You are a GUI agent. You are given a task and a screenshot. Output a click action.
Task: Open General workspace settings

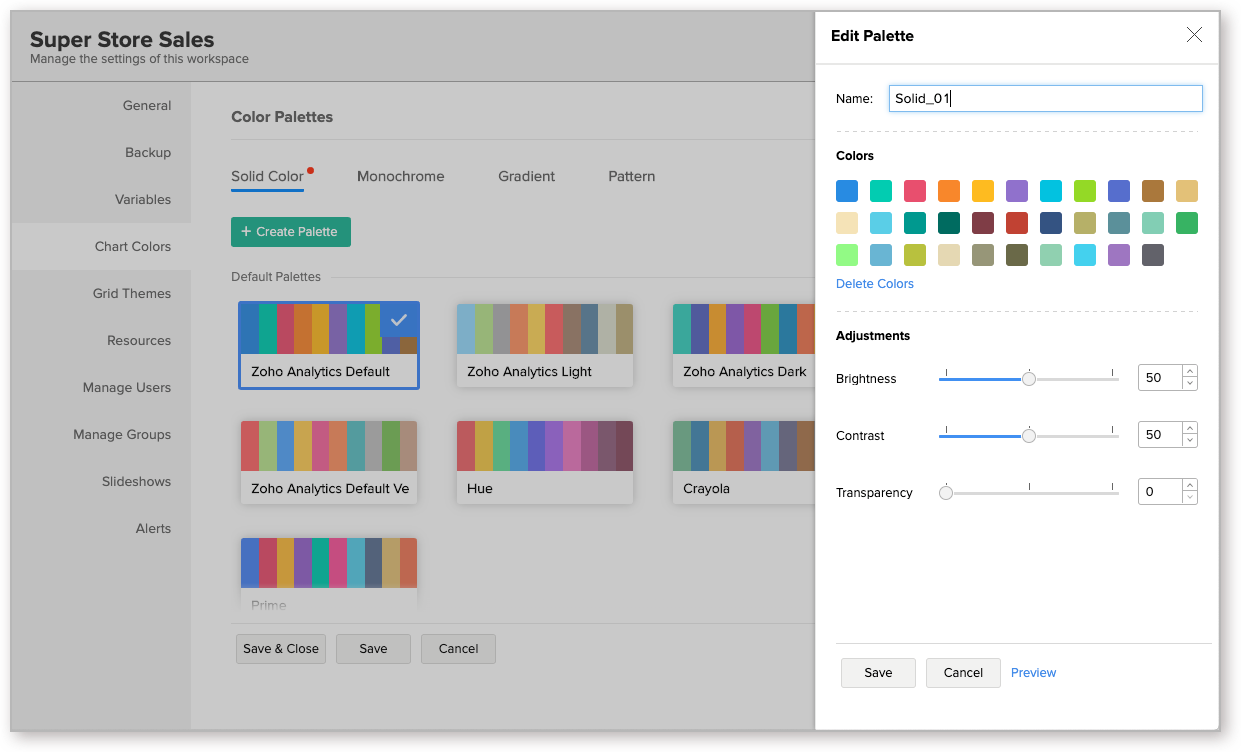pos(101,106)
